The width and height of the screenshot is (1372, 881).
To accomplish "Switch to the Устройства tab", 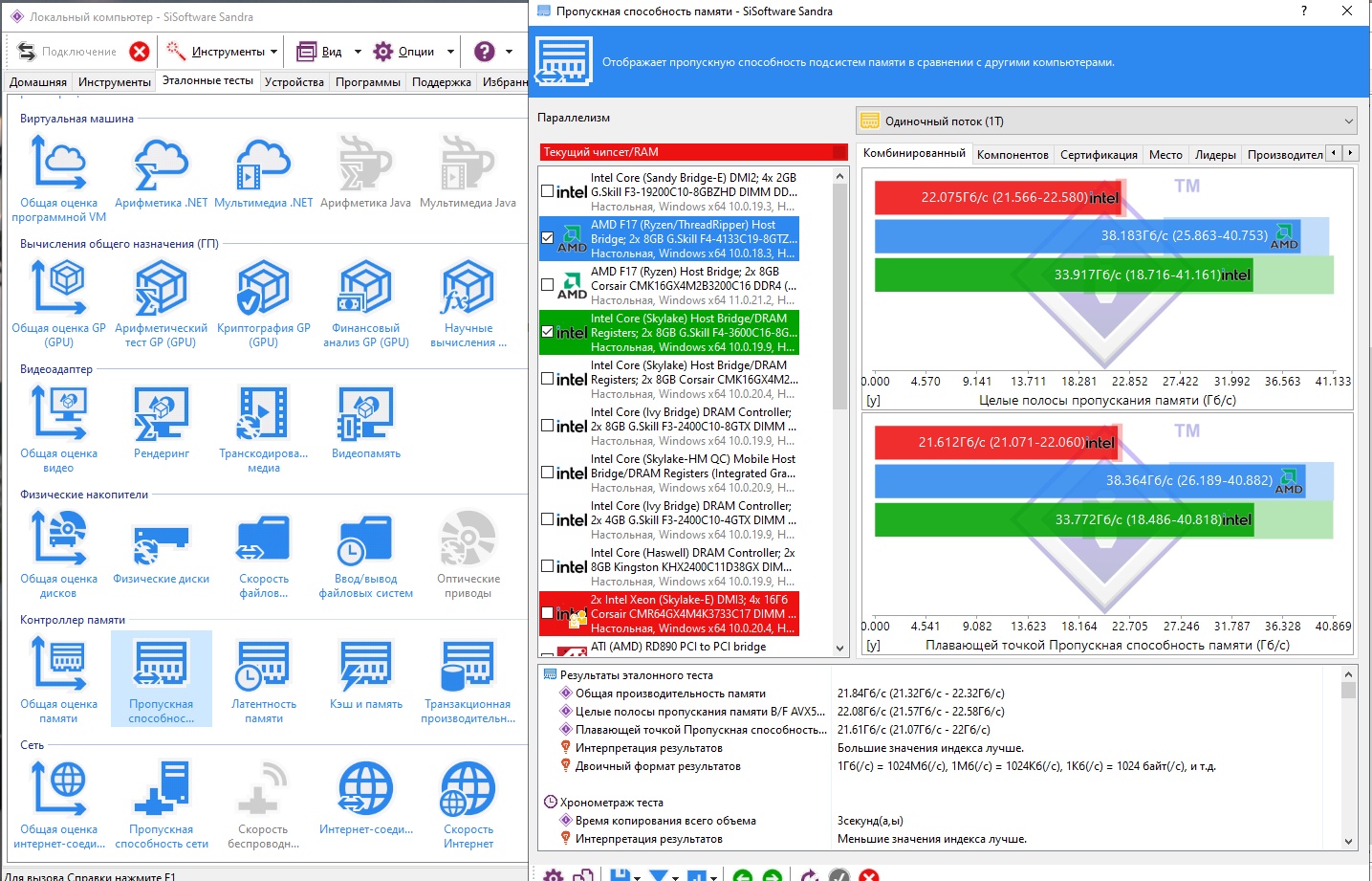I will 294,82.
